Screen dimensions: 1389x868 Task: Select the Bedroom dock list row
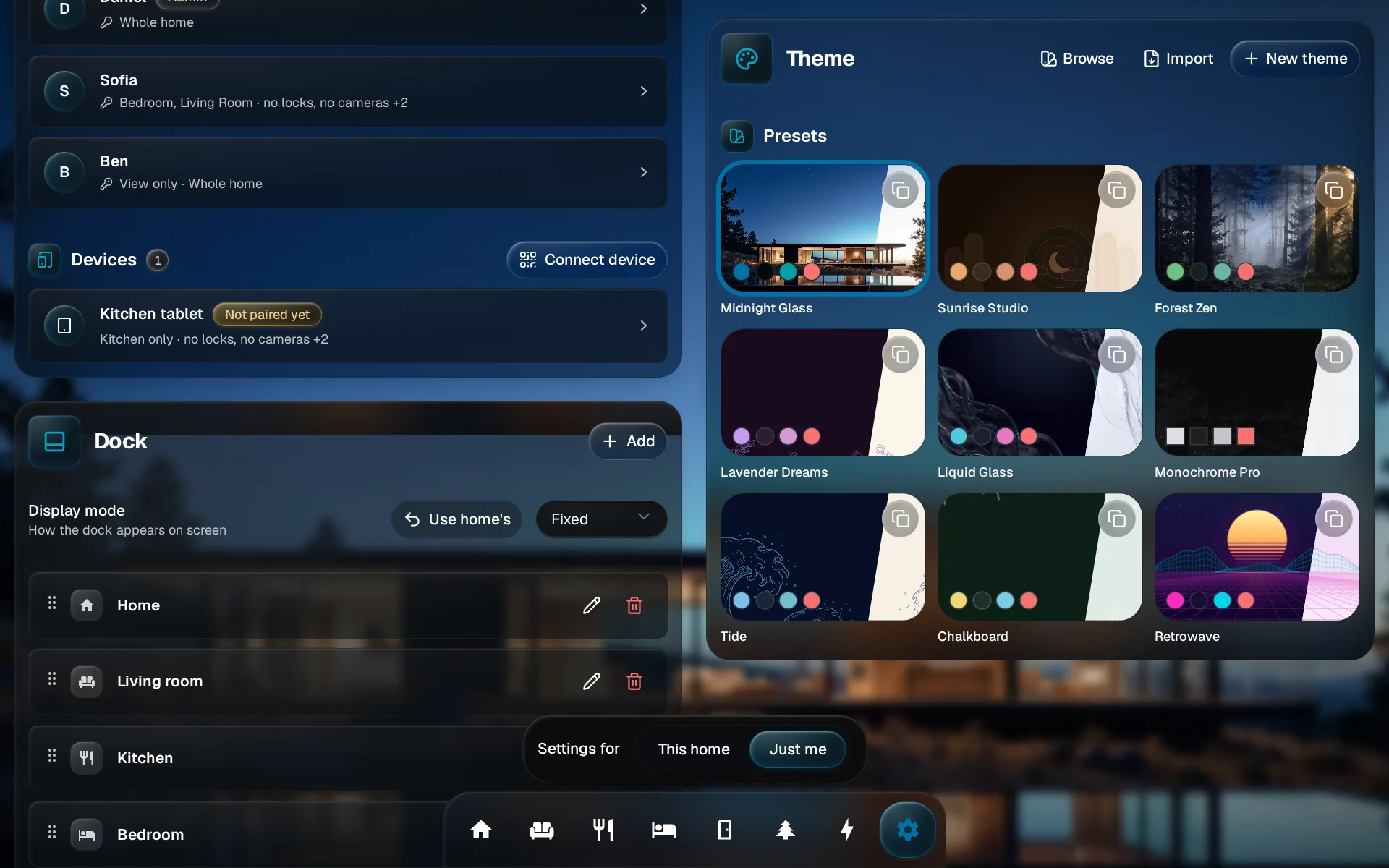coord(348,834)
